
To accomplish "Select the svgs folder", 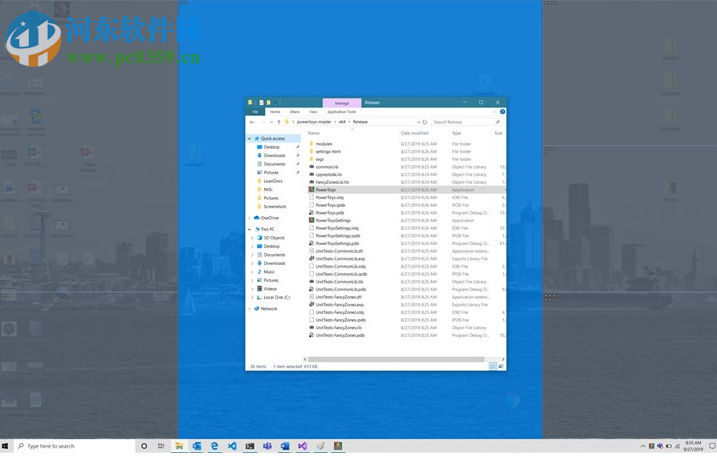I will point(320,159).
